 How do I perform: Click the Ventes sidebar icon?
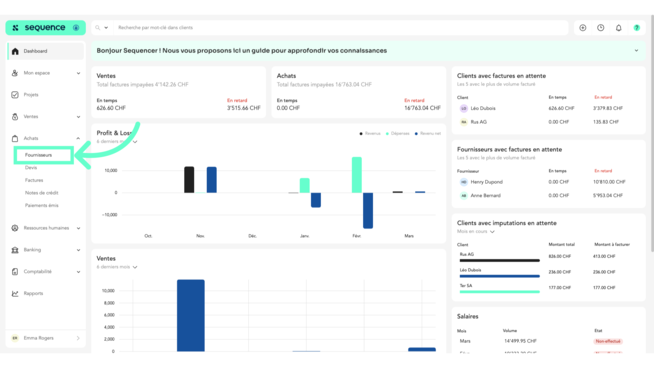(15, 116)
